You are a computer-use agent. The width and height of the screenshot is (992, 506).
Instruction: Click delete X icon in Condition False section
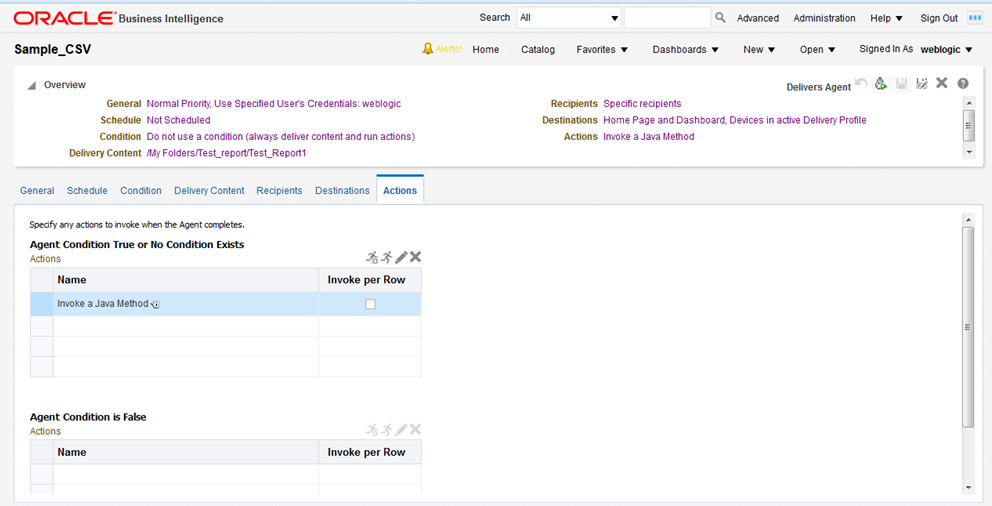(x=415, y=429)
